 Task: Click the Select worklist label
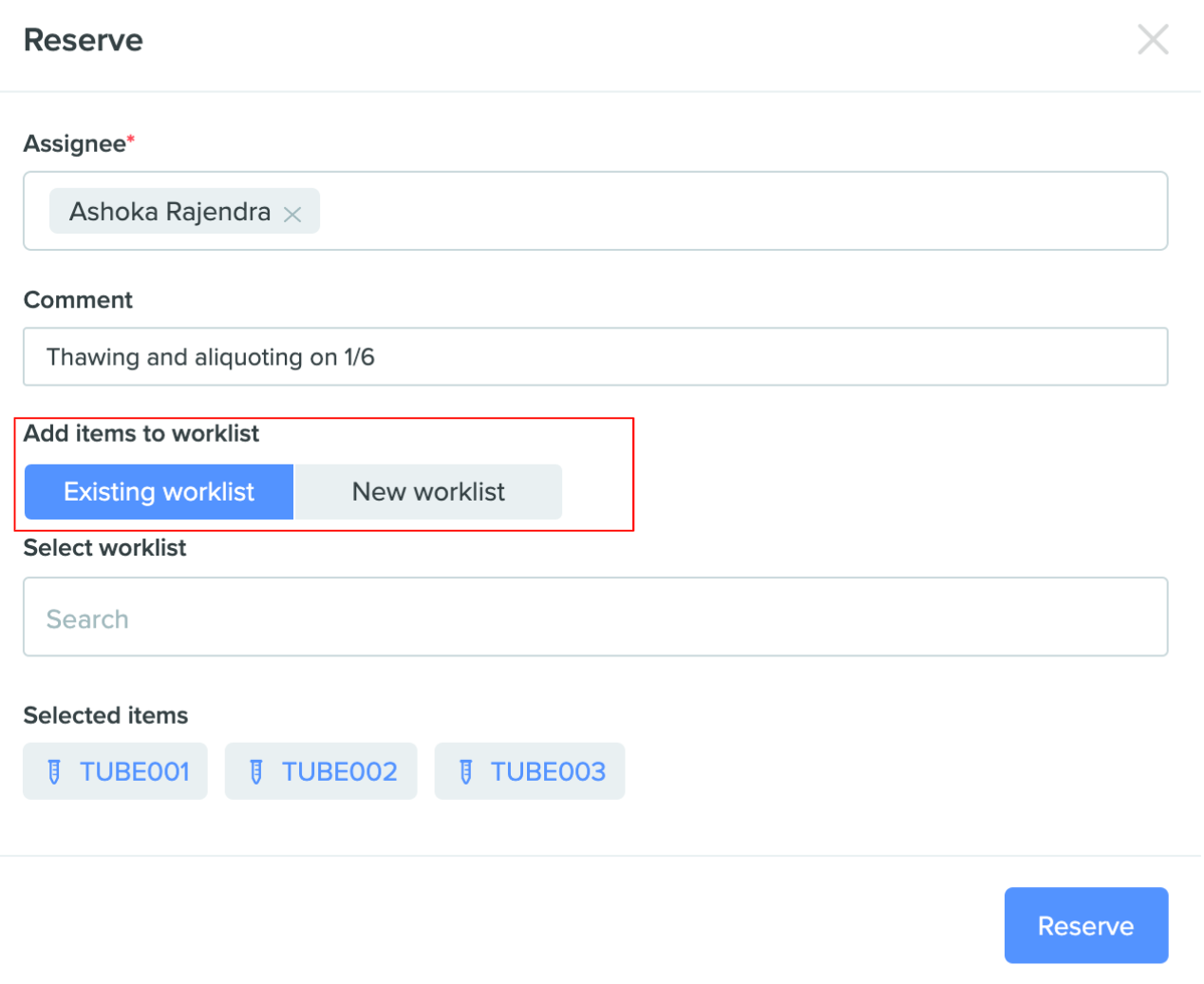point(105,548)
